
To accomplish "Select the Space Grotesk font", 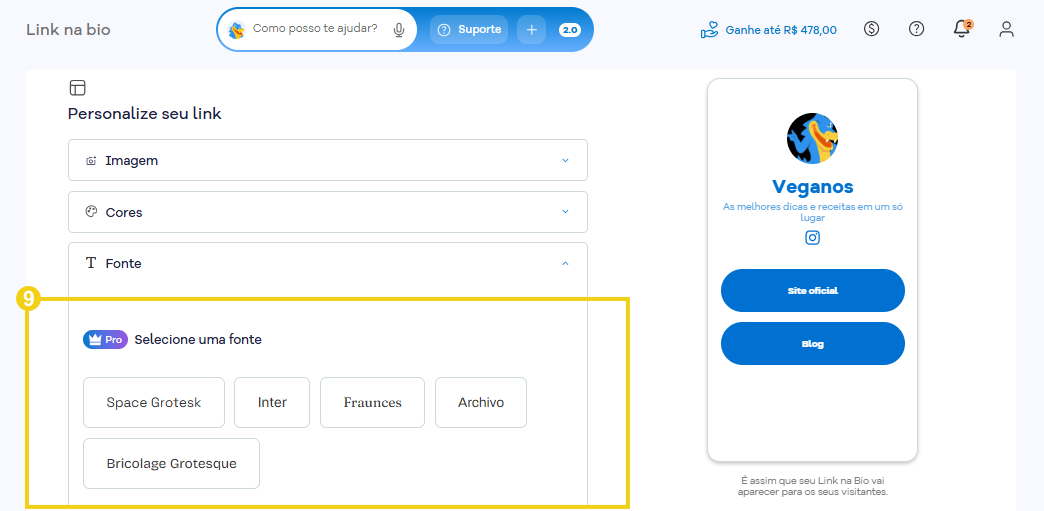I will (x=154, y=402).
